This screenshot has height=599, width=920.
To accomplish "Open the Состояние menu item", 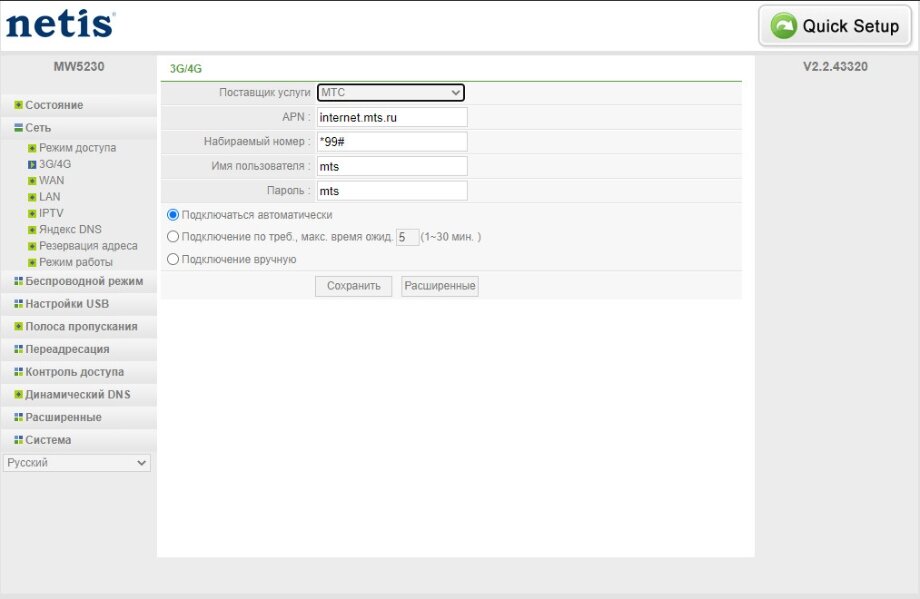I will click(x=54, y=105).
